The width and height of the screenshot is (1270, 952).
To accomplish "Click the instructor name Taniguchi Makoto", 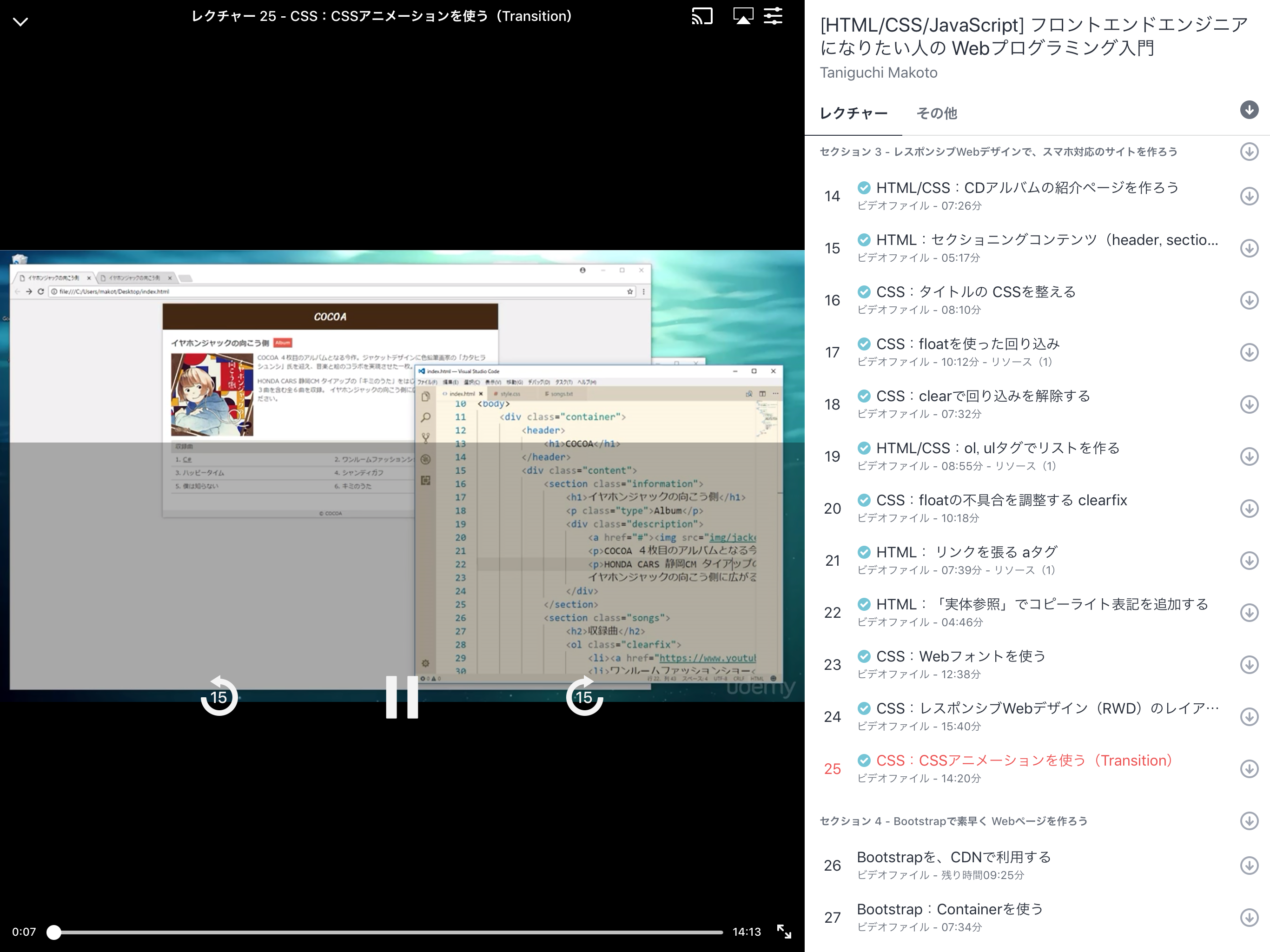I will [879, 73].
